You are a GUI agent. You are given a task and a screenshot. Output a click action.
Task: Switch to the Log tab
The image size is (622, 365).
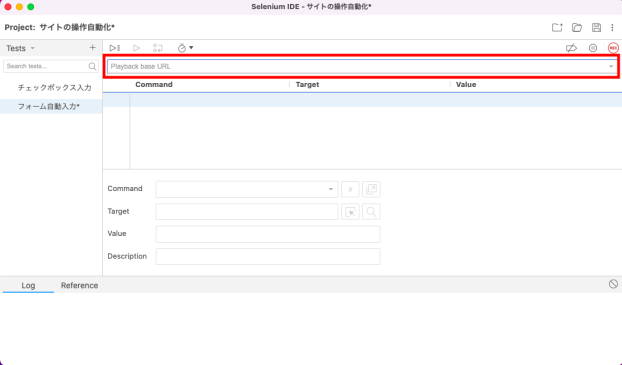tap(28, 285)
